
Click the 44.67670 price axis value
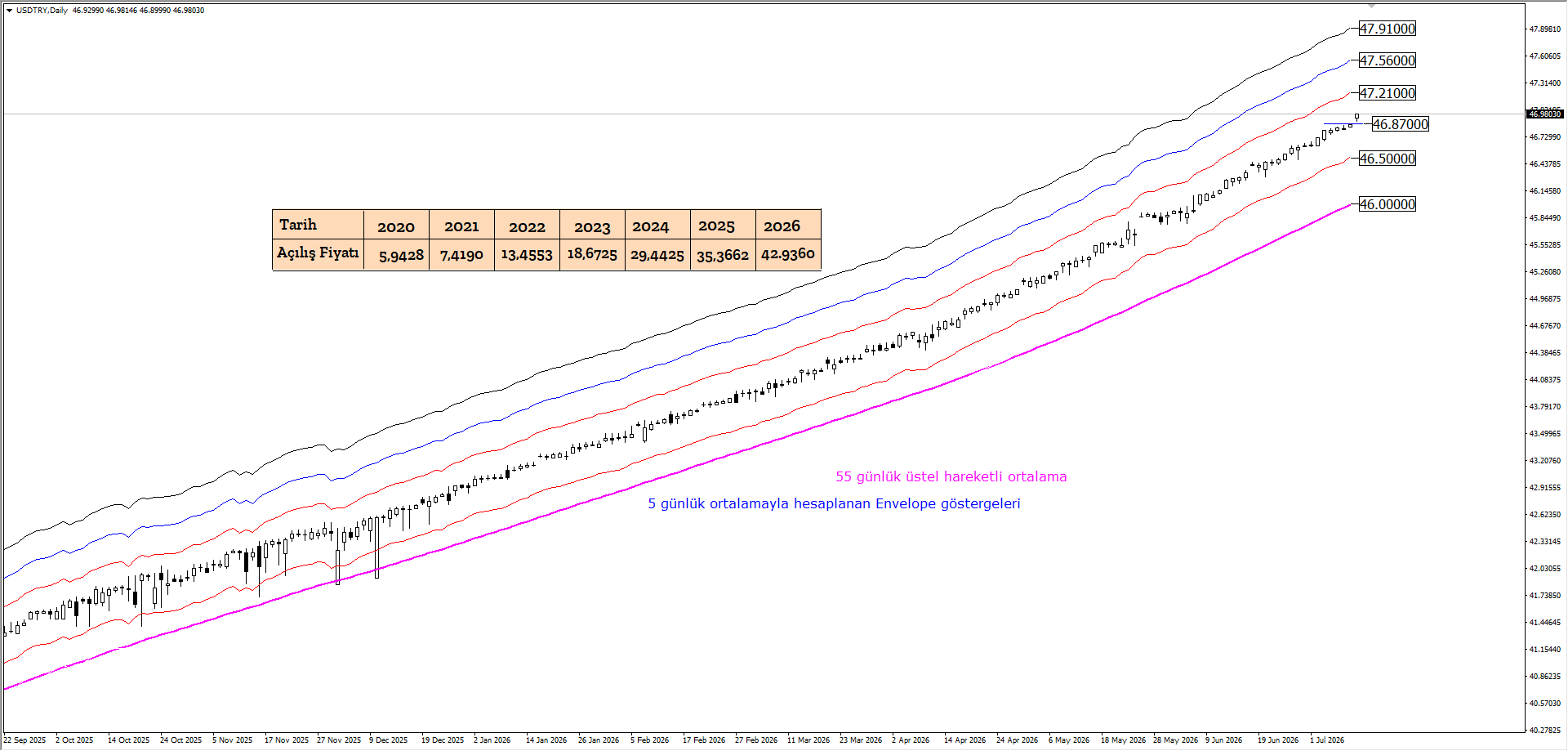tap(1544, 326)
